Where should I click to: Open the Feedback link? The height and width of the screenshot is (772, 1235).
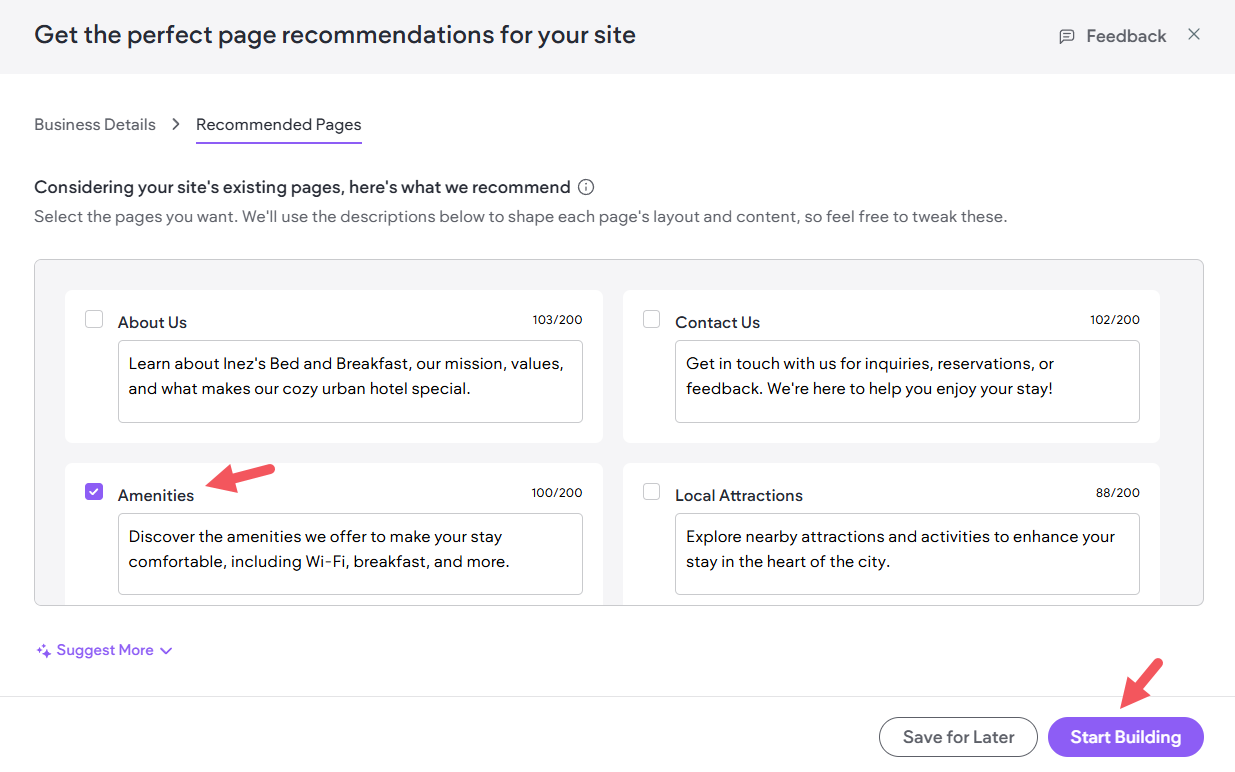click(1126, 36)
